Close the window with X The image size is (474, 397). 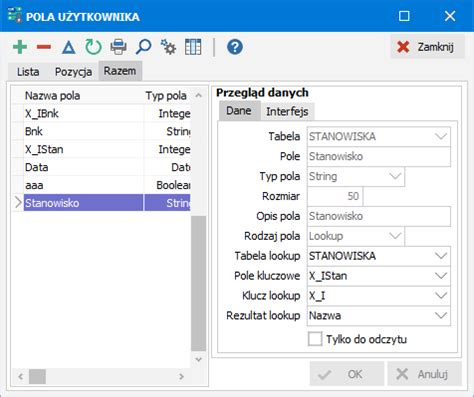(450, 16)
